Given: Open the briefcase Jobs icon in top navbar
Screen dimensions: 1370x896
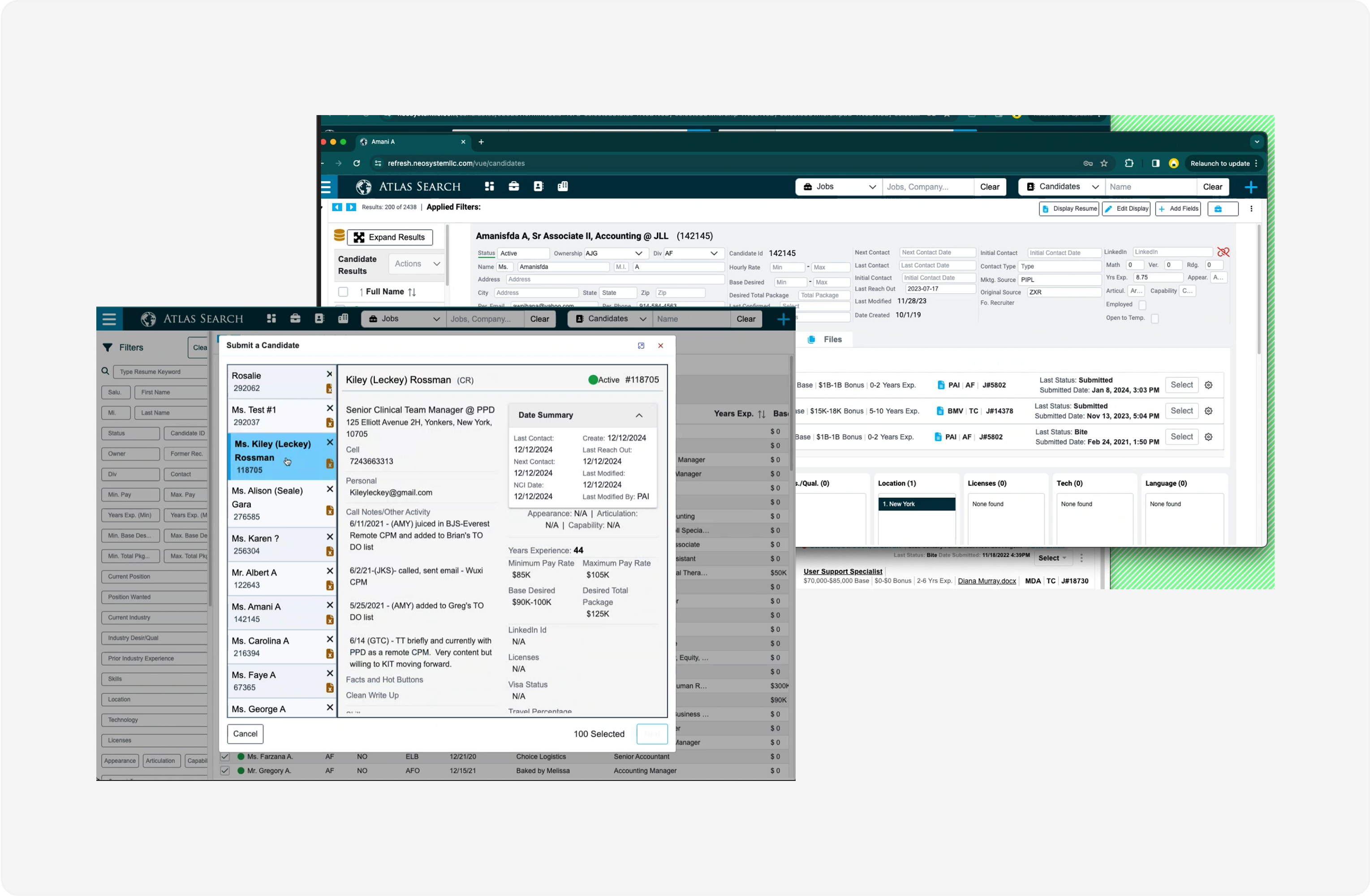Looking at the screenshot, I should click(513, 186).
